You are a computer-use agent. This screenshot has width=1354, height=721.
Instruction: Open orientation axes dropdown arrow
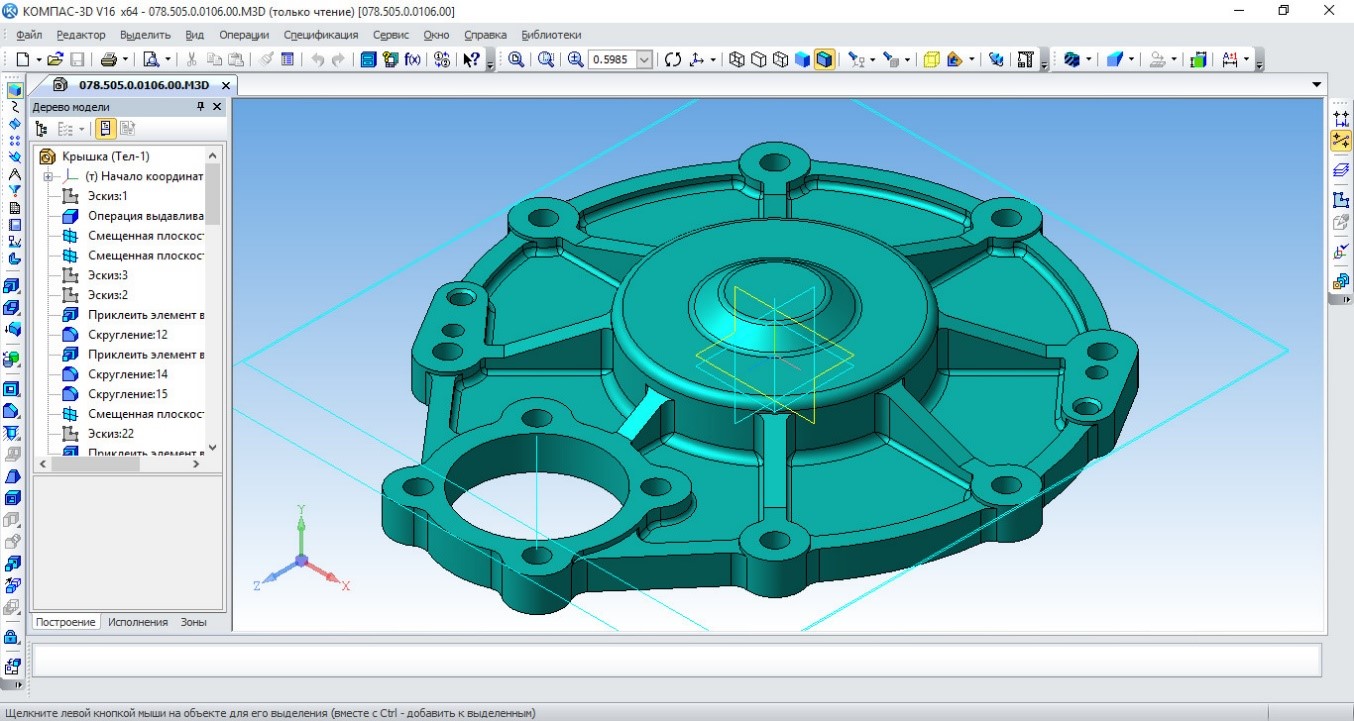[714, 60]
